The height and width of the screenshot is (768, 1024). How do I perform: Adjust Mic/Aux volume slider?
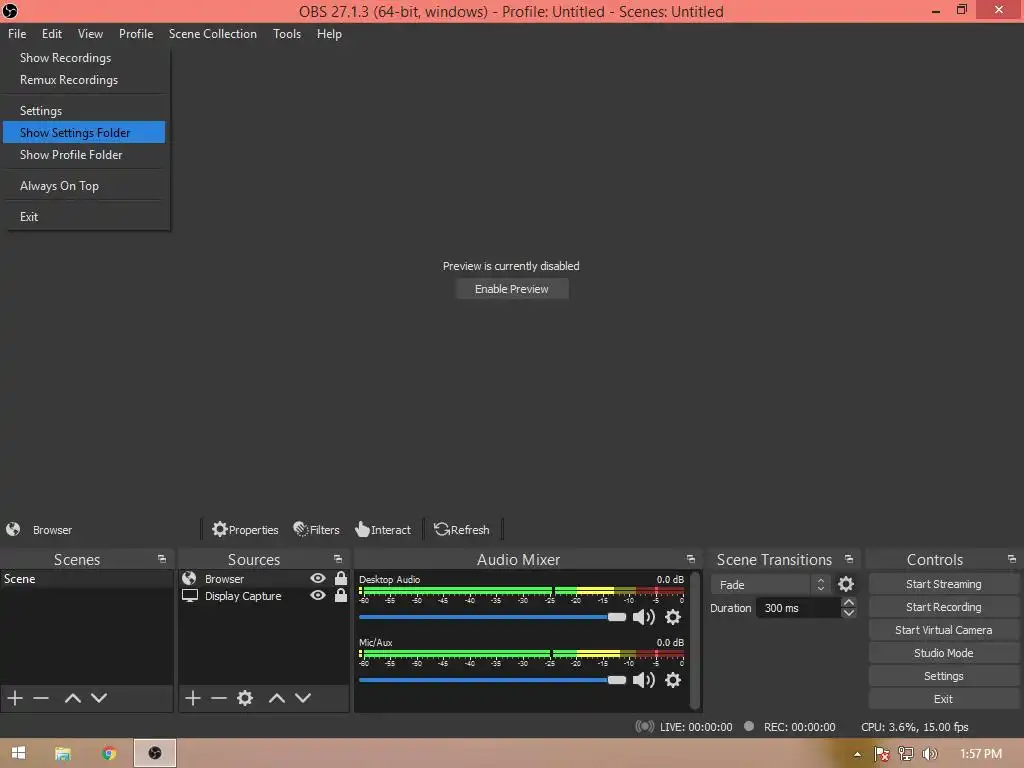click(492, 680)
